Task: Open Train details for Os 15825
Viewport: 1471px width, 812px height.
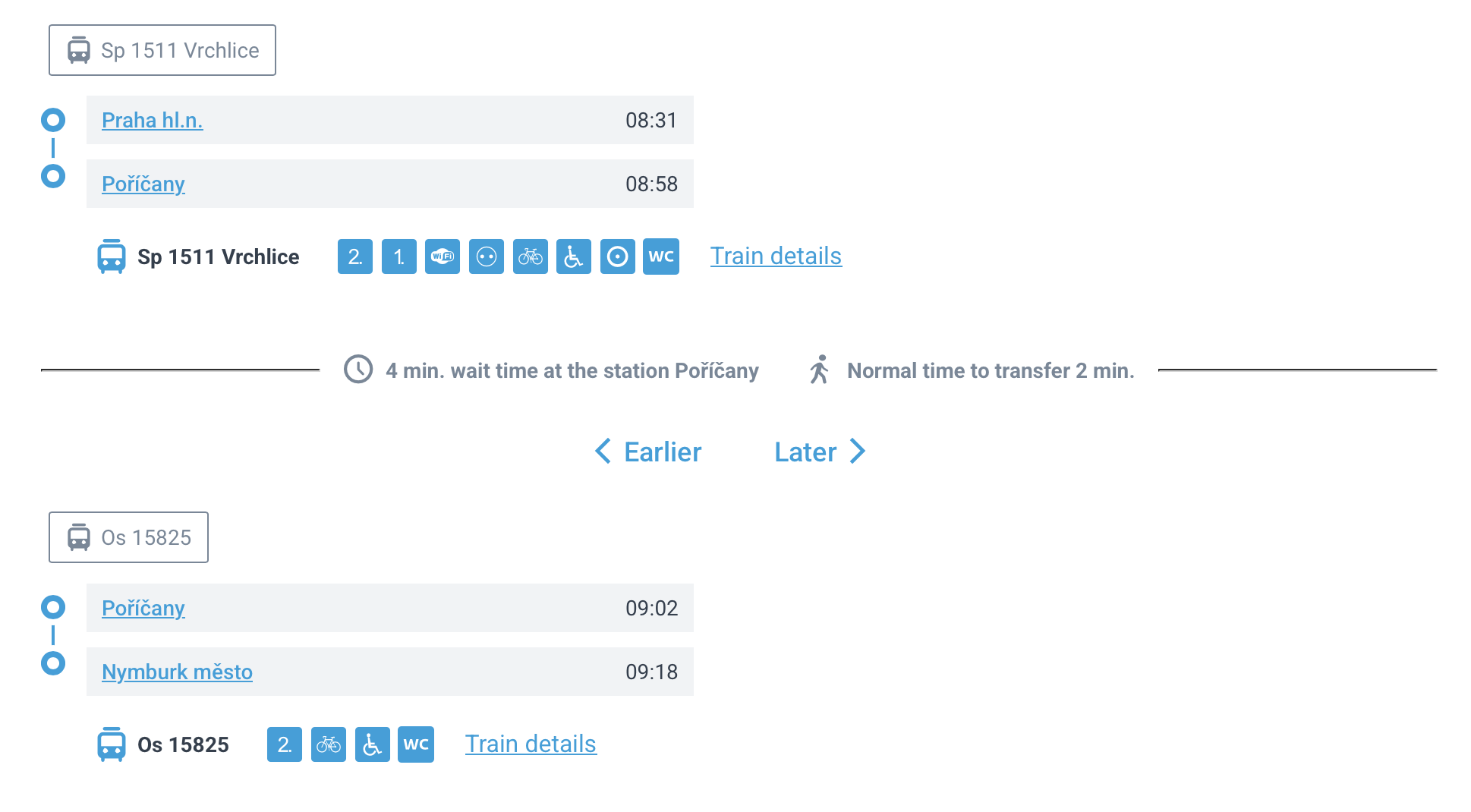Action: (531, 744)
